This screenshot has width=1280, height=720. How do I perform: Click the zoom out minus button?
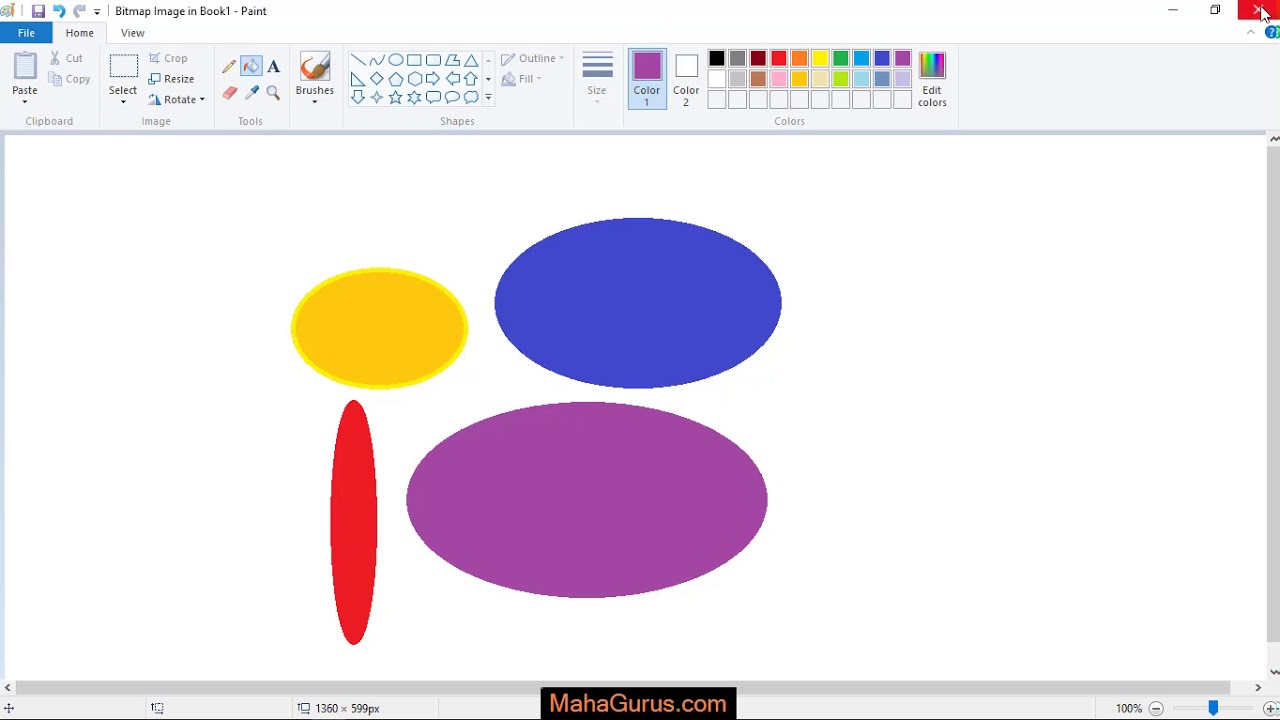(x=1156, y=708)
